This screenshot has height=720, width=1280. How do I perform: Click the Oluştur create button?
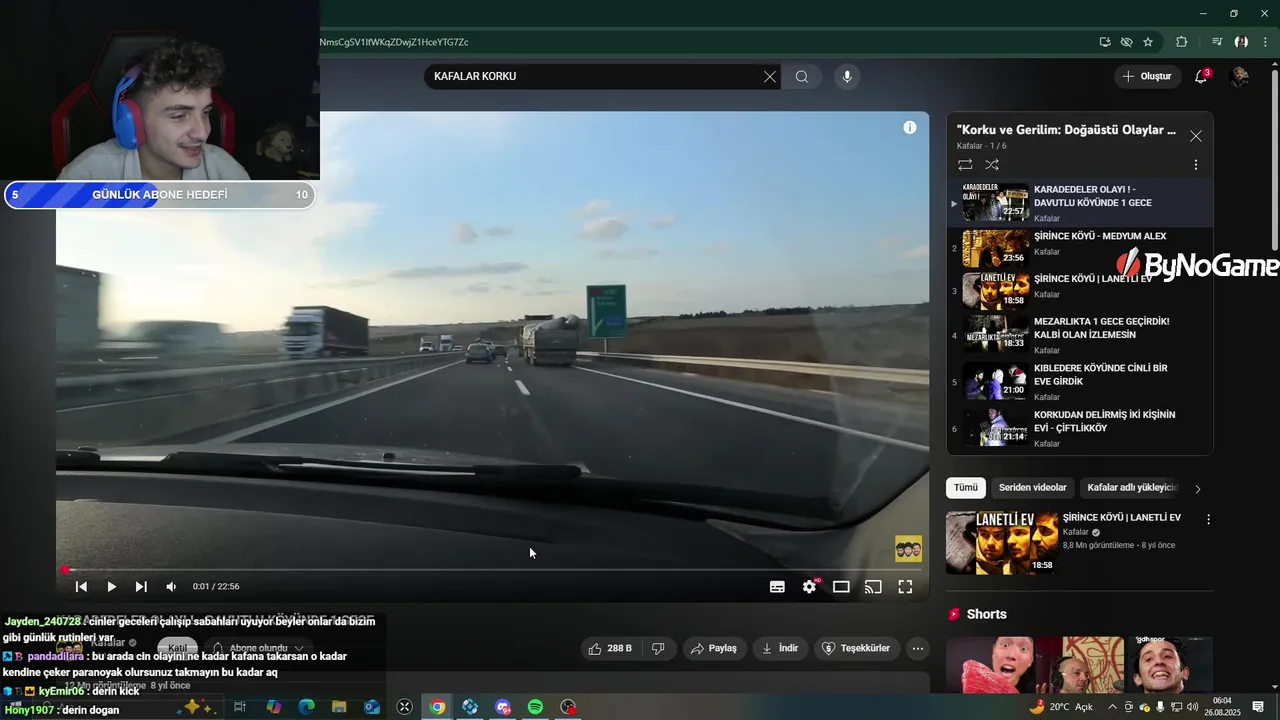coord(1146,76)
